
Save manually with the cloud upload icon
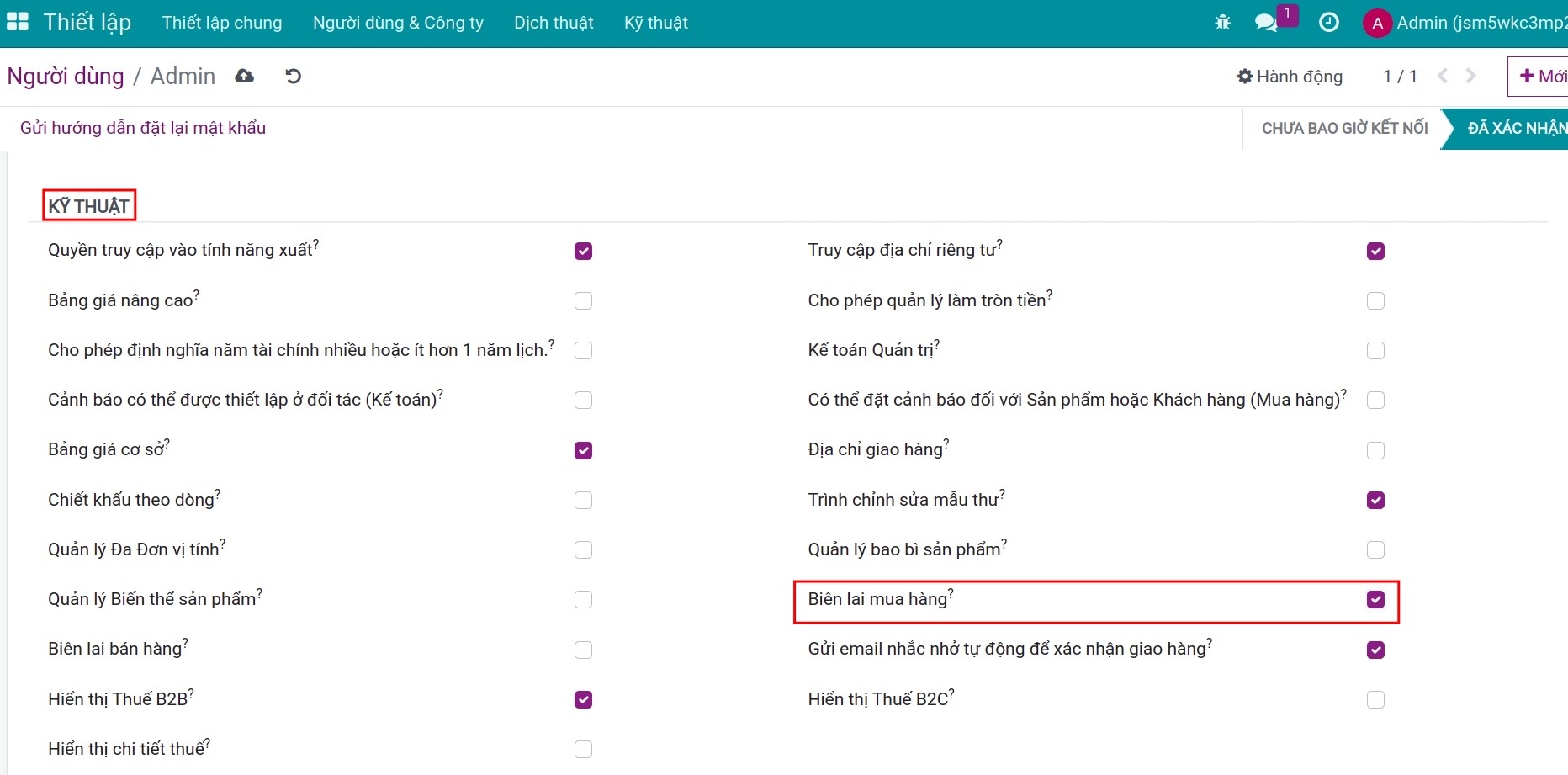(245, 77)
